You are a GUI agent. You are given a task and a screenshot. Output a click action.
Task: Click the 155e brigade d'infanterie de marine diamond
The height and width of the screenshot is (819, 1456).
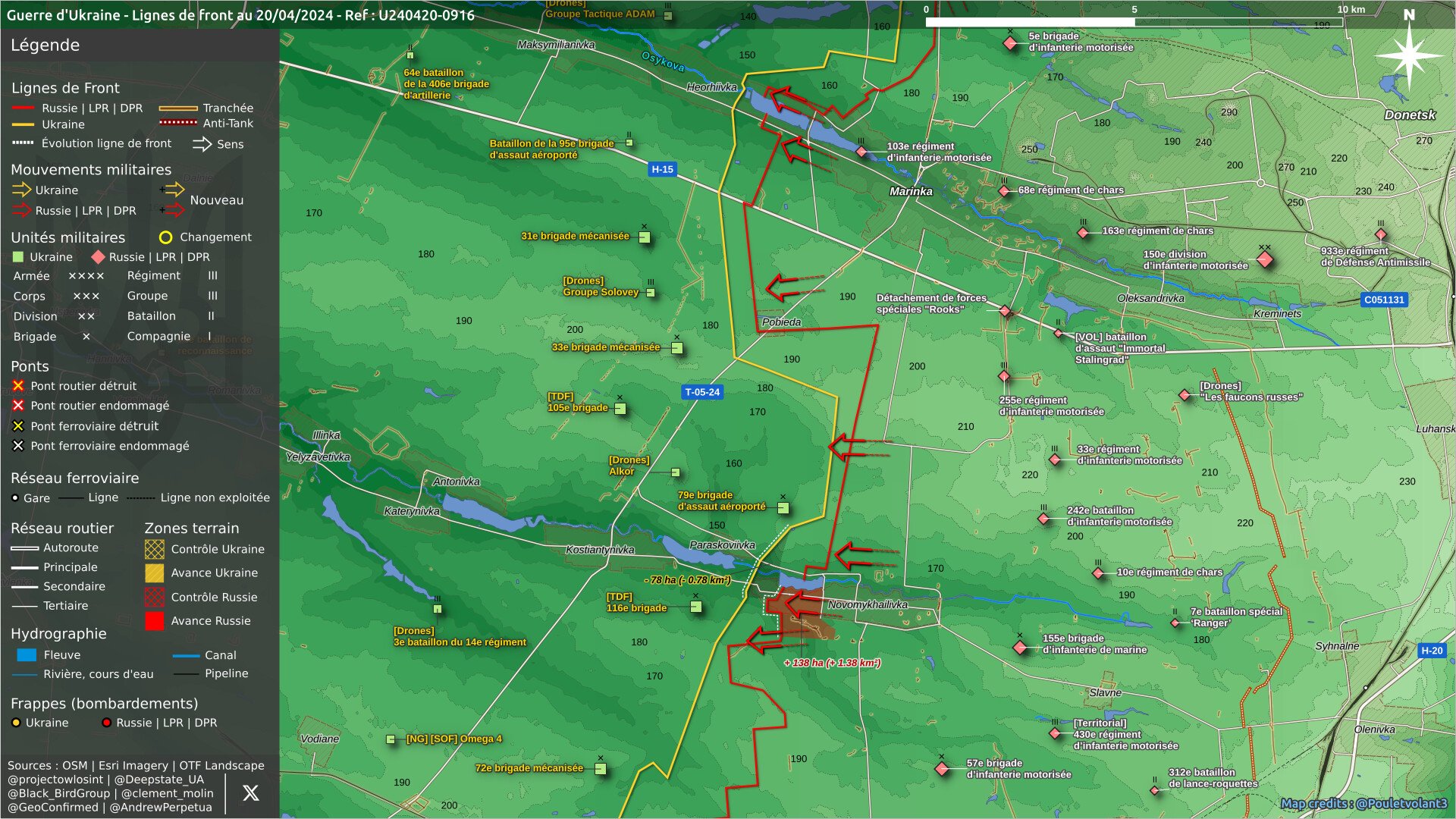coord(1020,647)
